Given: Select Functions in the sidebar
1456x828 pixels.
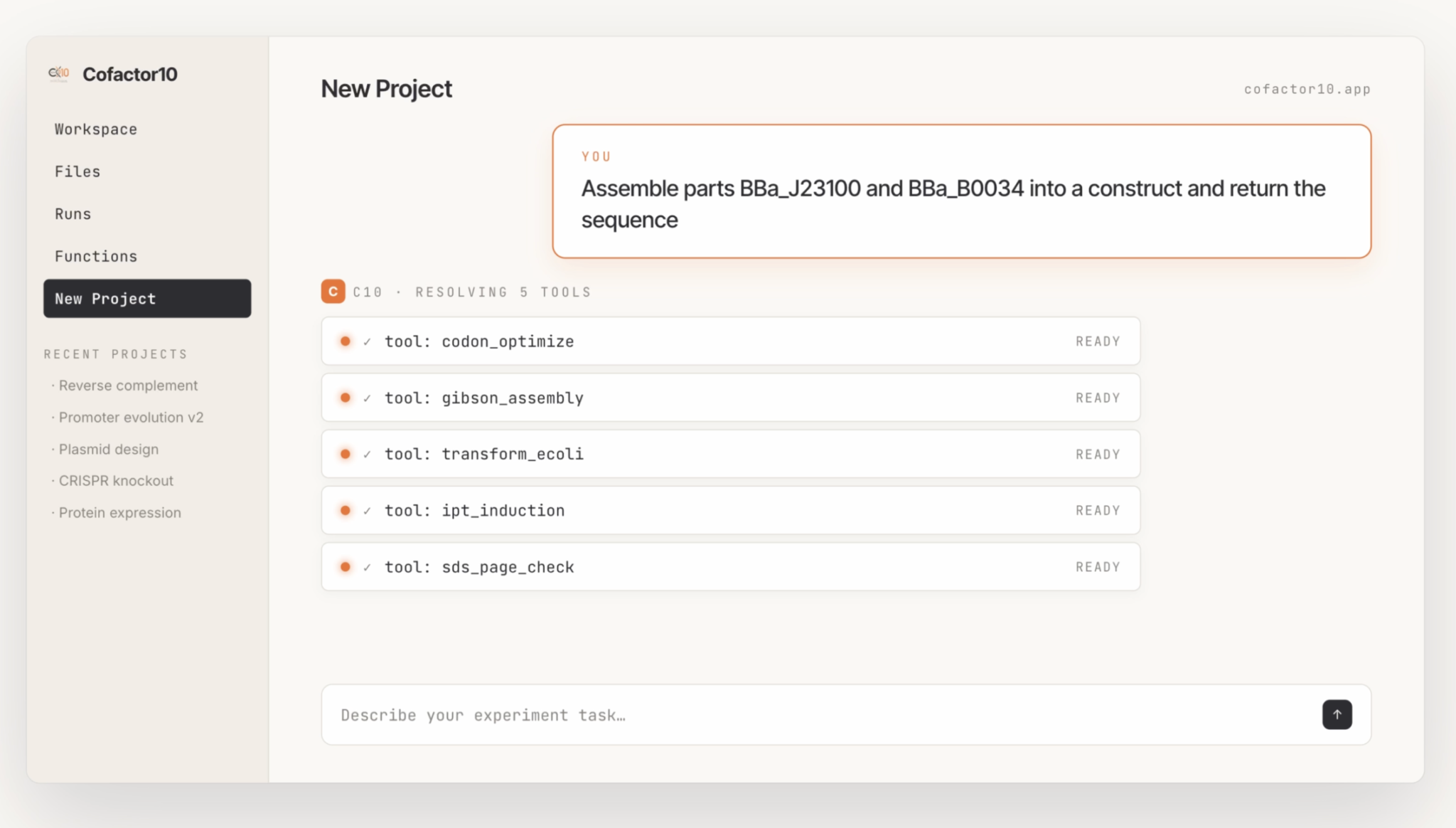Looking at the screenshot, I should tap(147, 256).
